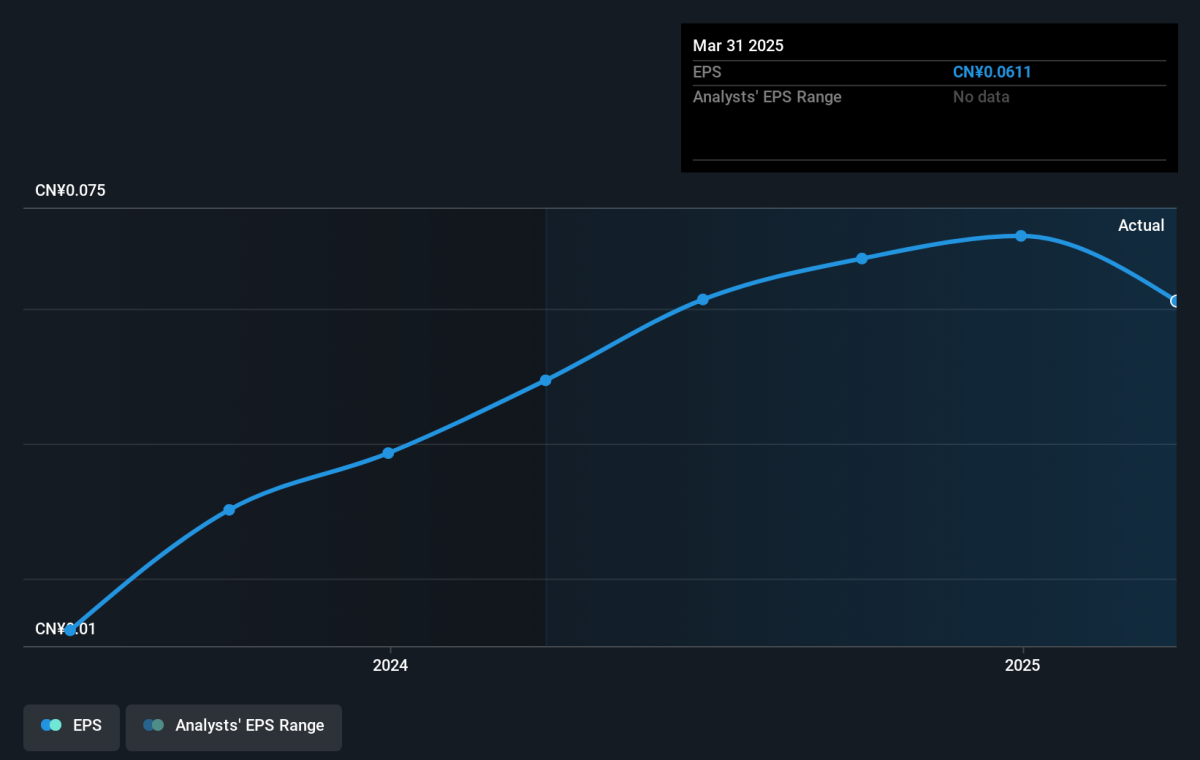
Task: Select the mid-2024 EPS data point
Action: point(545,379)
